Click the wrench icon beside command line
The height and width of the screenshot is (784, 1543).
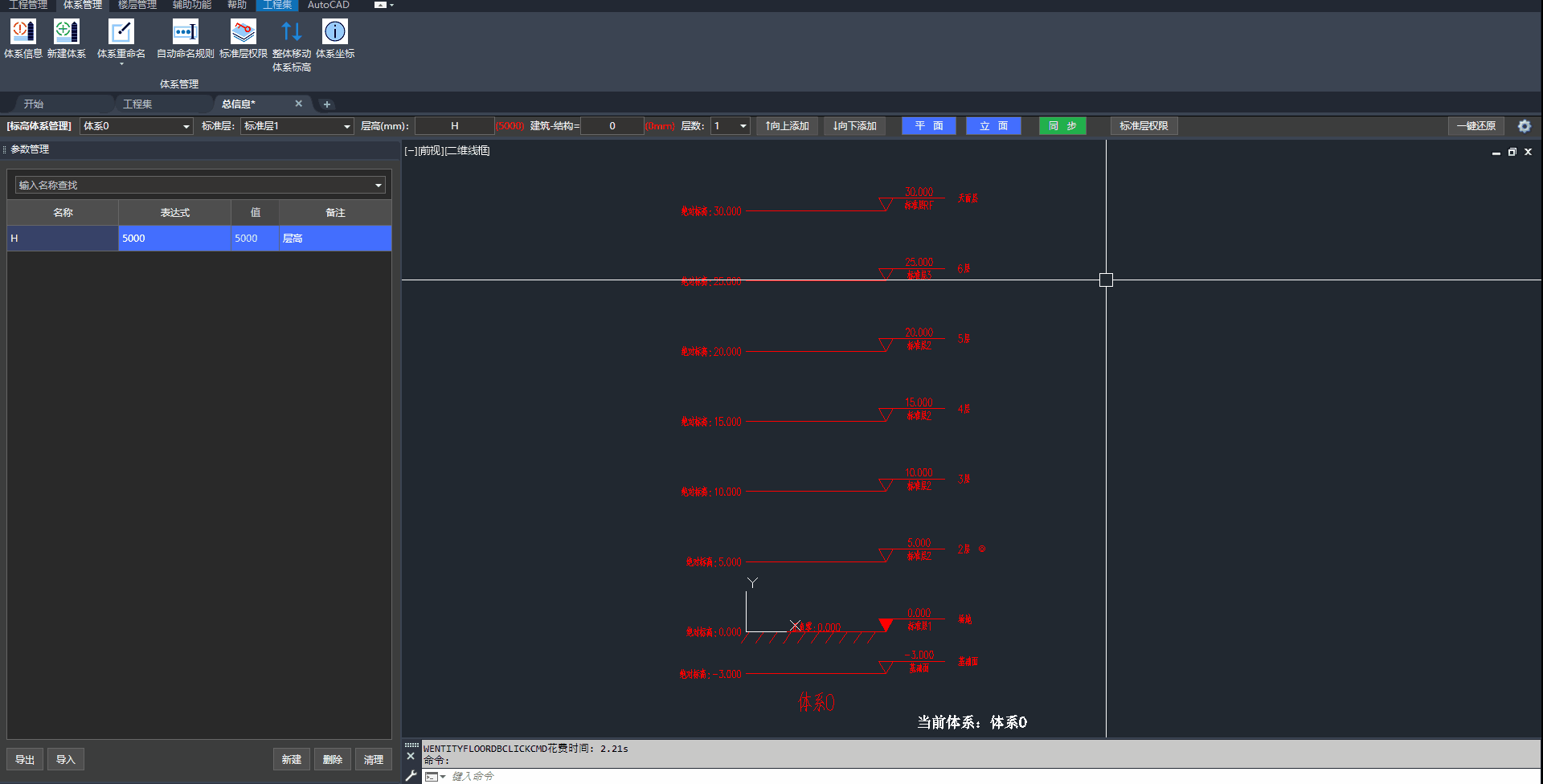tap(411, 776)
